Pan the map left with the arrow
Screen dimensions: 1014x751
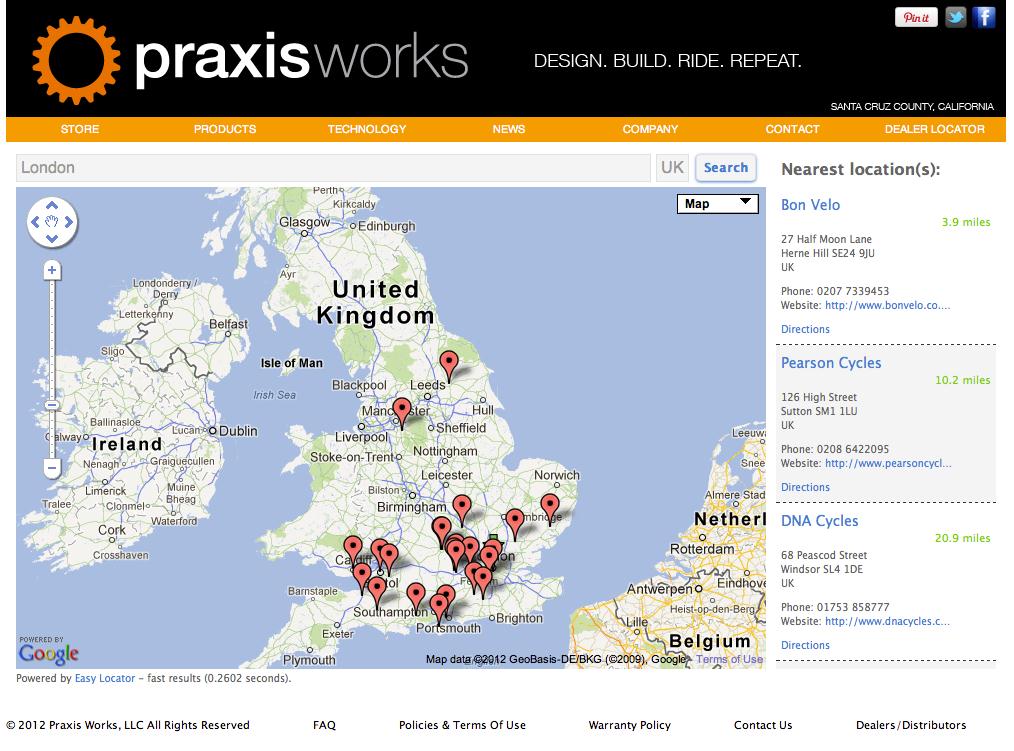(36, 222)
